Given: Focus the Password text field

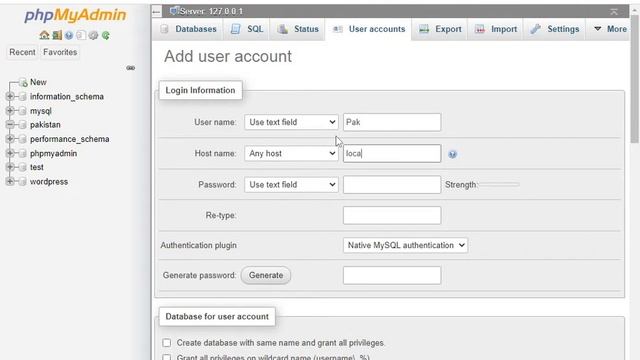Looking at the screenshot, I should pos(392,184).
